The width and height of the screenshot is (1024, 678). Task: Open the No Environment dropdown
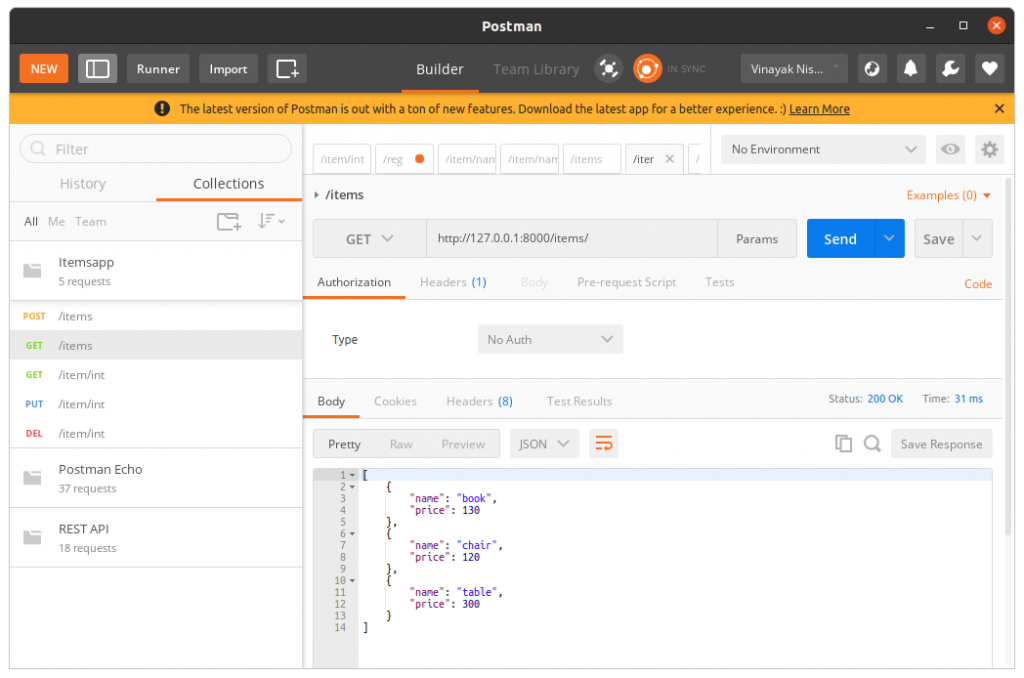click(823, 149)
